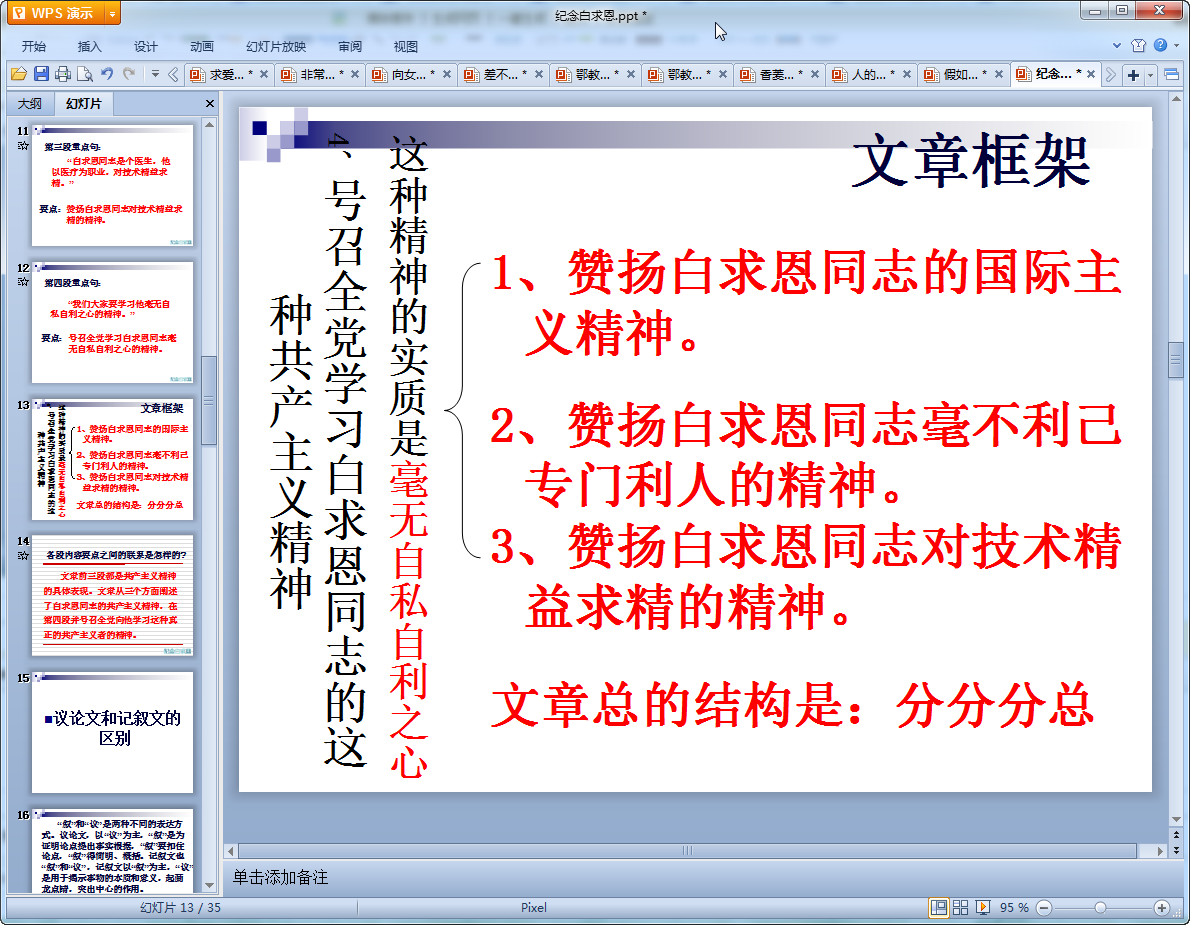Click the Open folder icon

(x=19, y=74)
